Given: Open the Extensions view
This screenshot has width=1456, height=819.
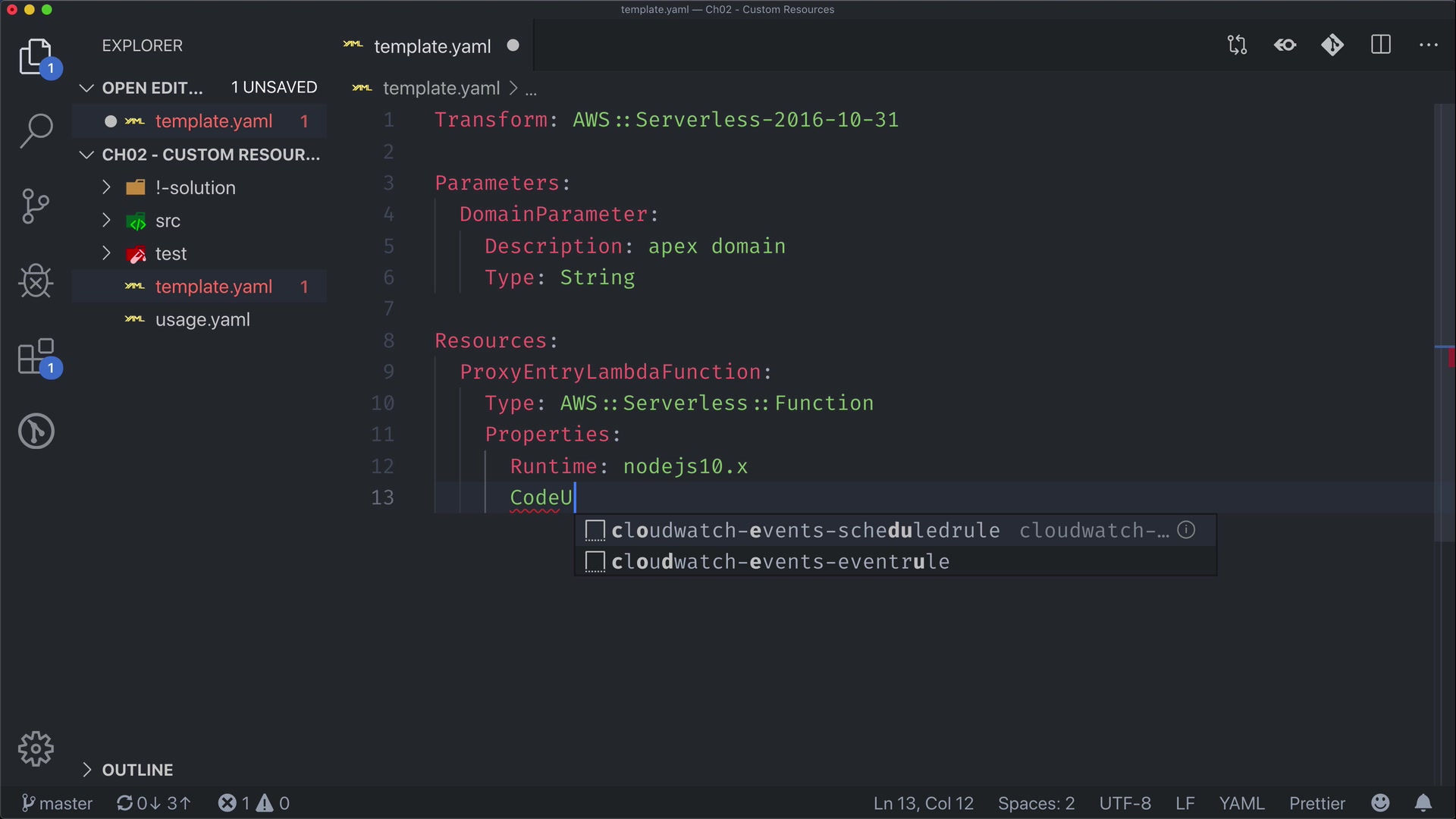Looking at the screenshot, I should (x=36, y=356).
